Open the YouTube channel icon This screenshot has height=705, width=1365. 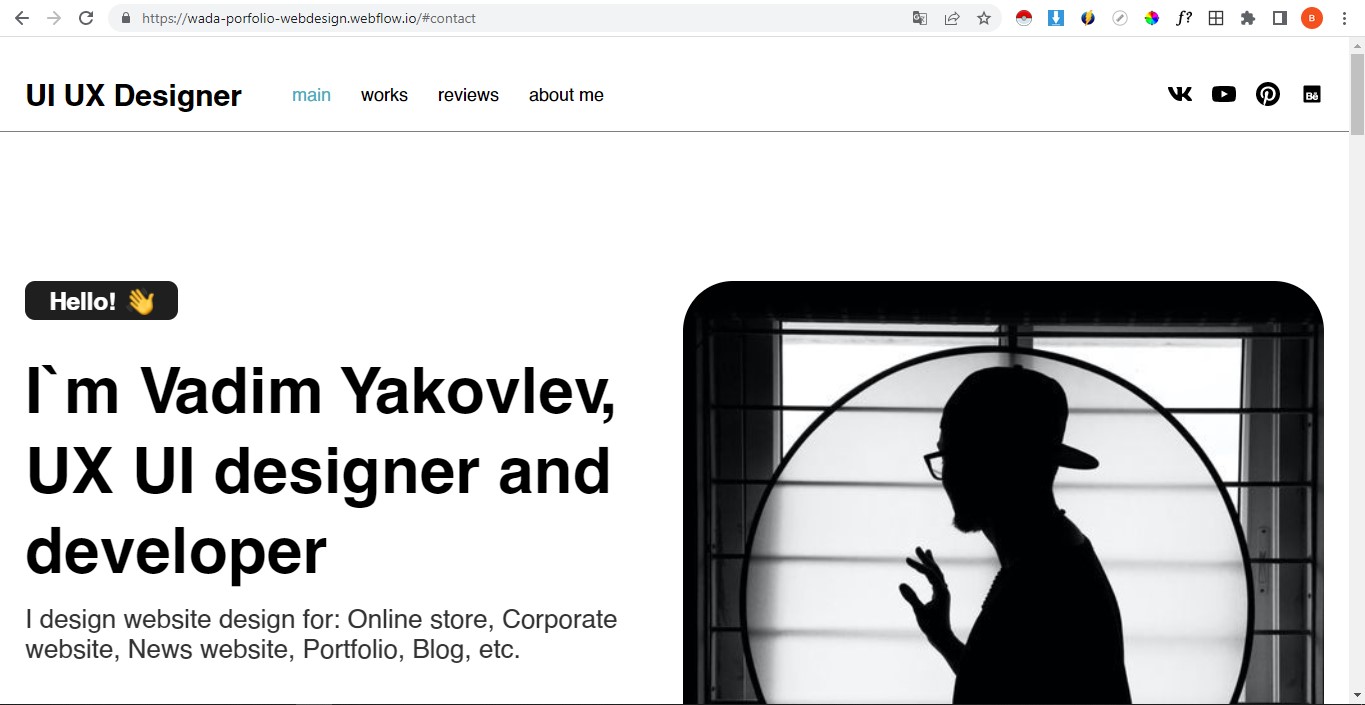[x=1224, y=94]
